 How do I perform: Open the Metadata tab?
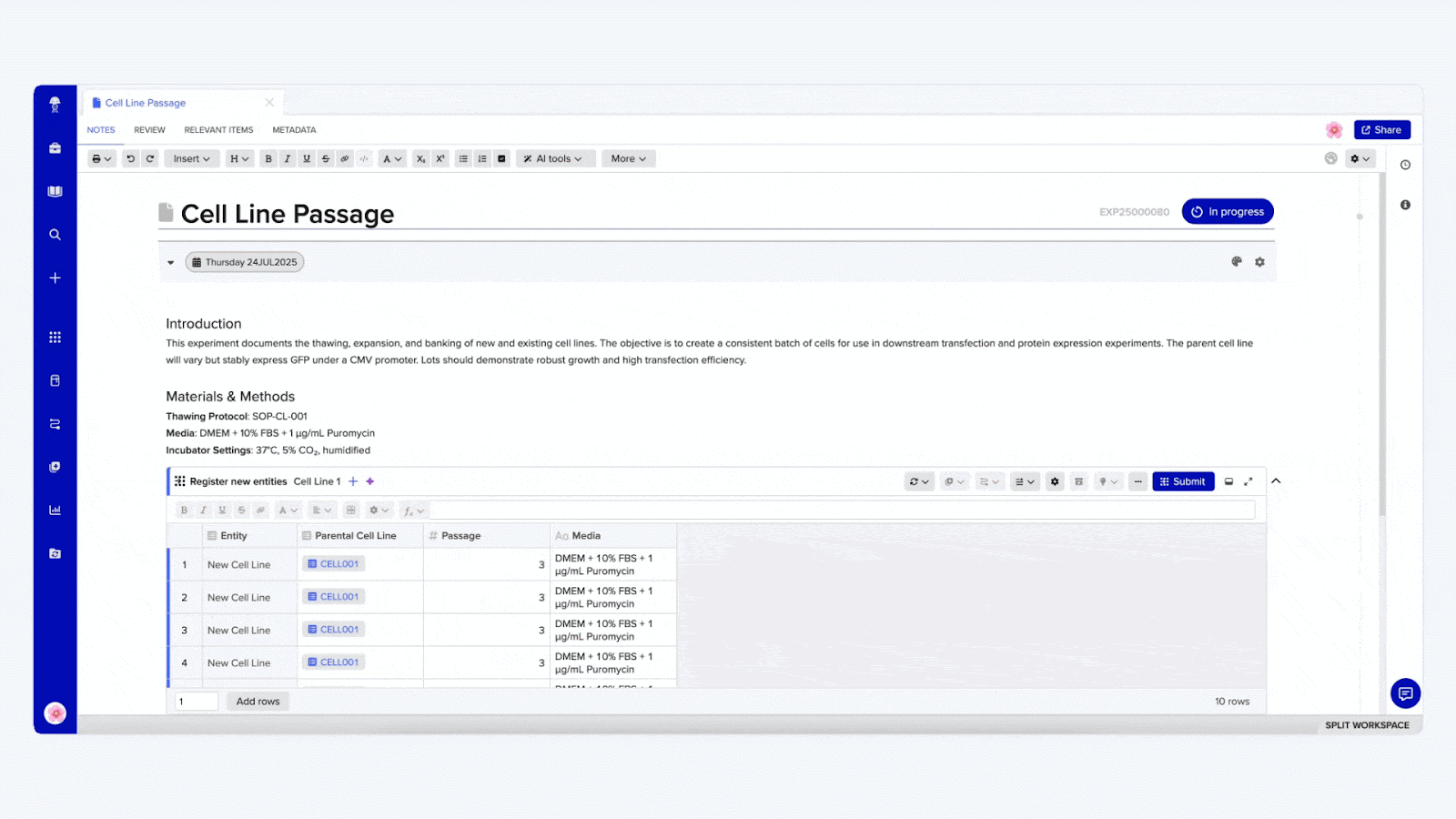click(x=294, y=130)
